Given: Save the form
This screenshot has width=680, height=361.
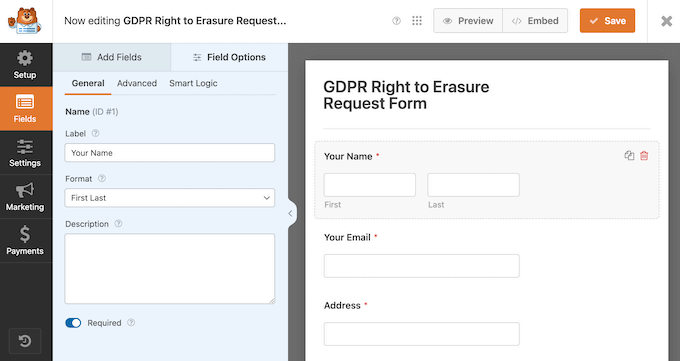Looking at the screenshot, I should [x=607, y=20].
